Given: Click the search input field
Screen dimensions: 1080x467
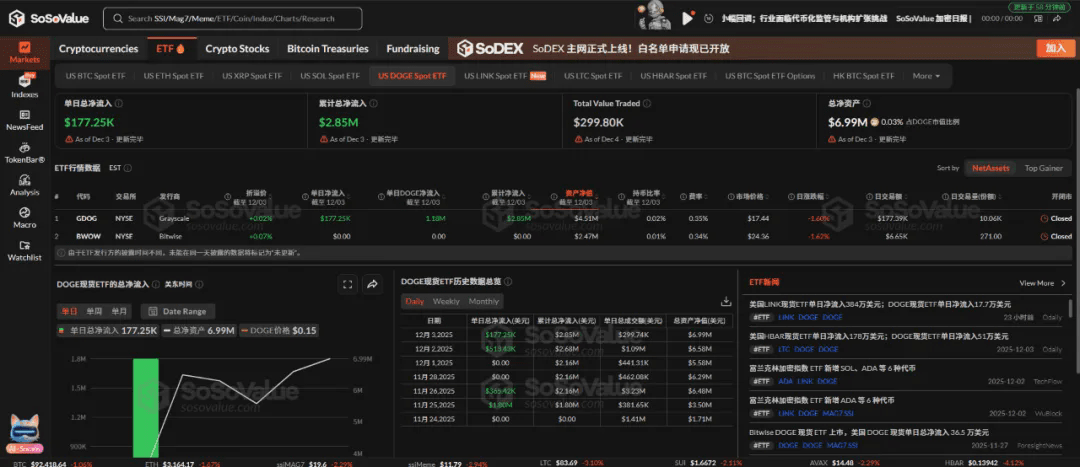Looking at the screenshot, I should pyautogui.click(x=233, y=19).
